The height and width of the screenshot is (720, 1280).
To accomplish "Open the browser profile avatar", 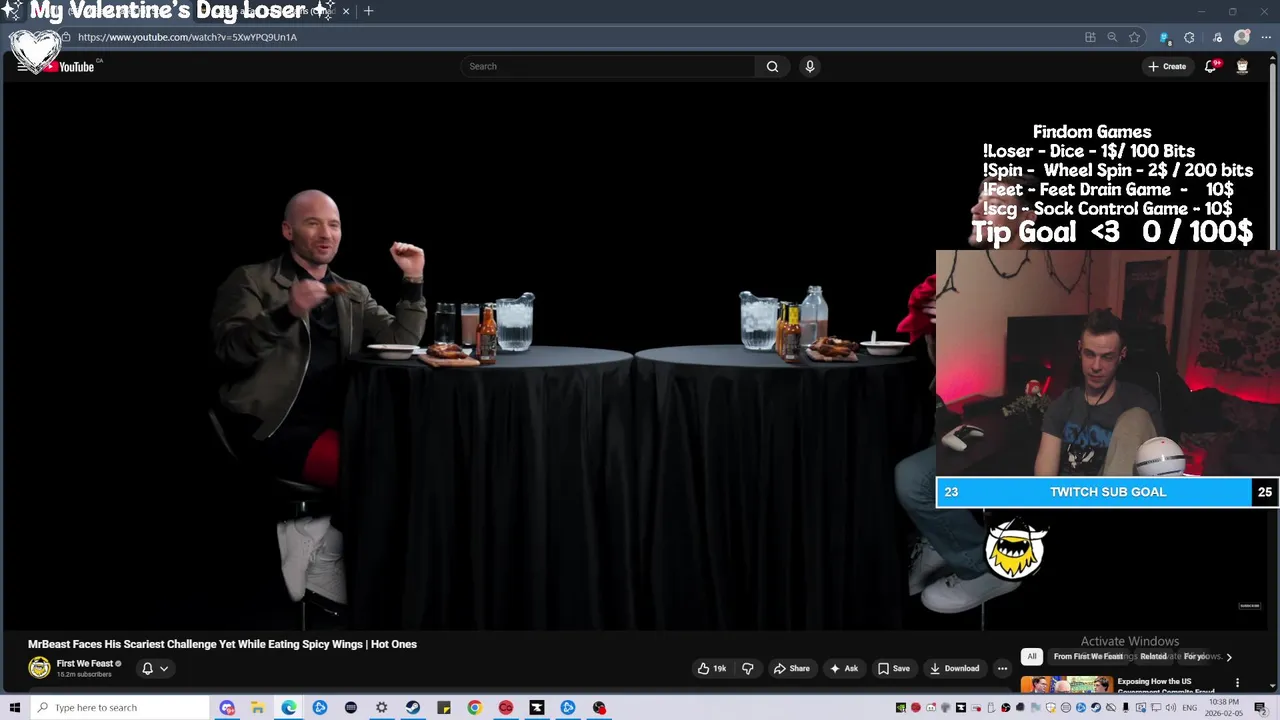I will pyautogui.click(x=1242, y=37).
